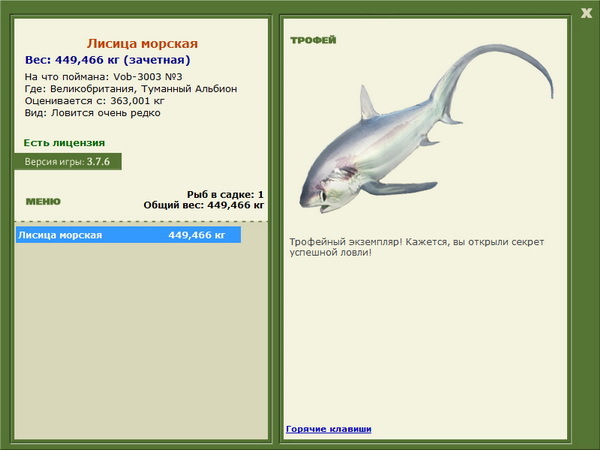Click the ТРОФЕЙ heading label
This screenshot has width=600, height=450.
(x=313, y=40)
